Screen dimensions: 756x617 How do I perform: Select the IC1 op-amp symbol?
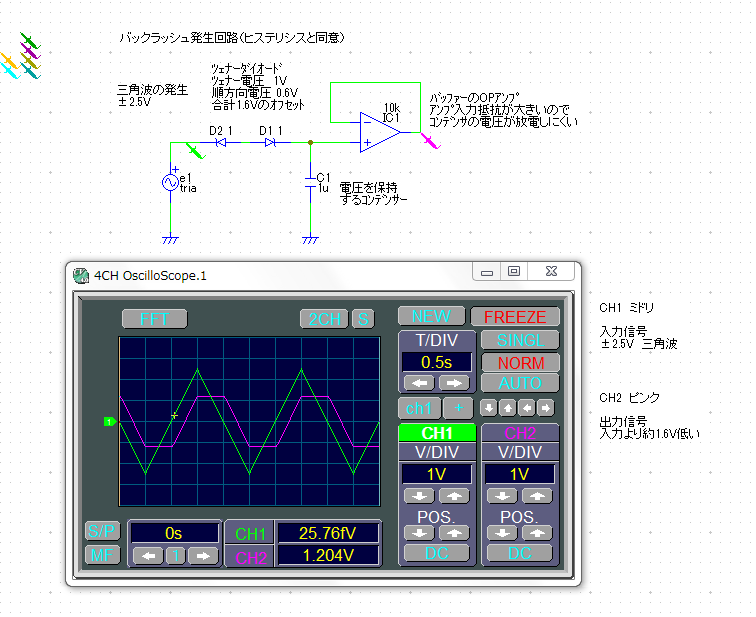click(x=380, y=132)
